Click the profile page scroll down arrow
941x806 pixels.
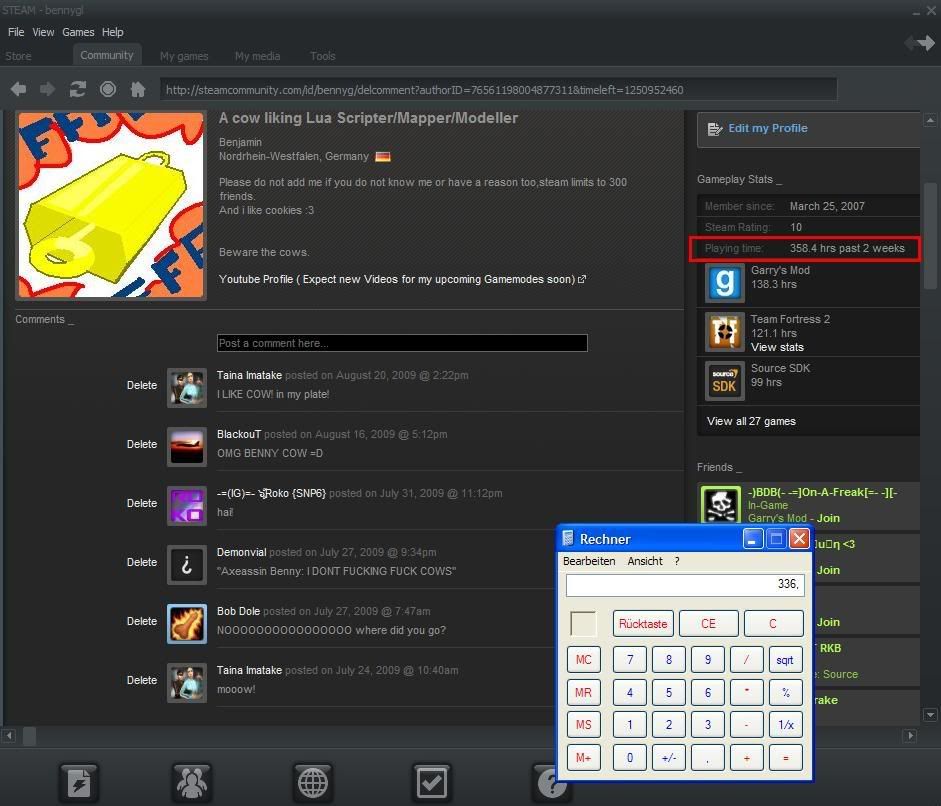click(930, 715)
